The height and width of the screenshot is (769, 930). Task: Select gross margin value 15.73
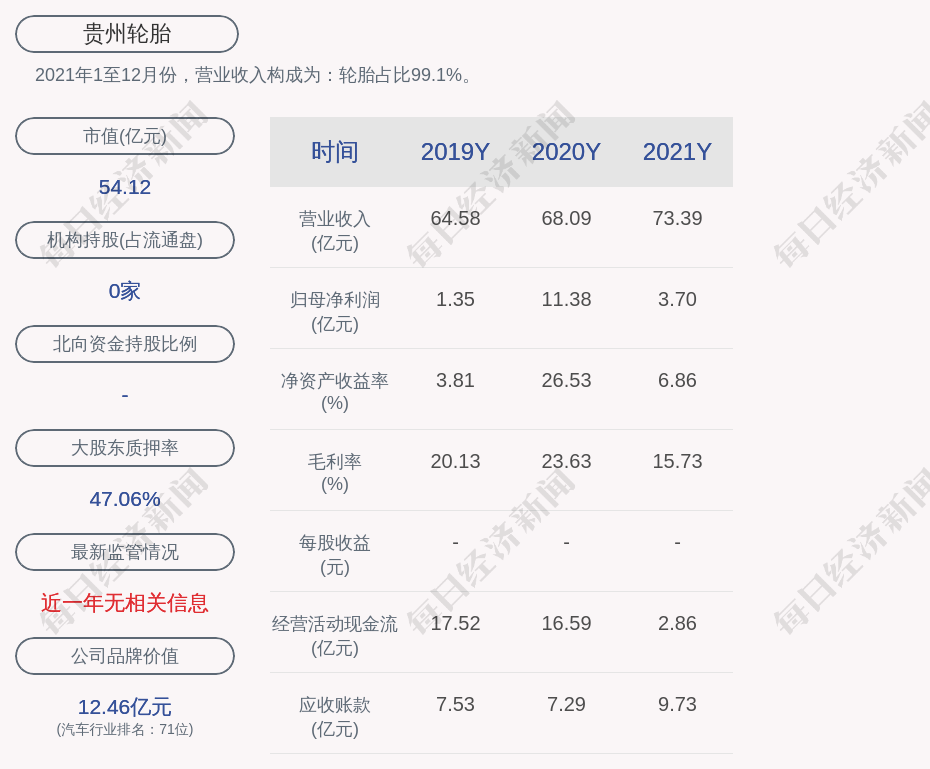click(677, 461)
